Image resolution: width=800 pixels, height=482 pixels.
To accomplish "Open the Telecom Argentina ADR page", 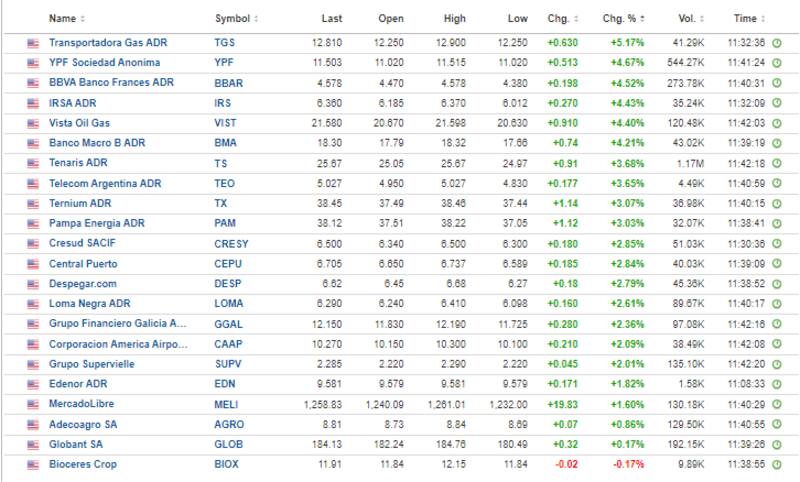I will 105,184.
